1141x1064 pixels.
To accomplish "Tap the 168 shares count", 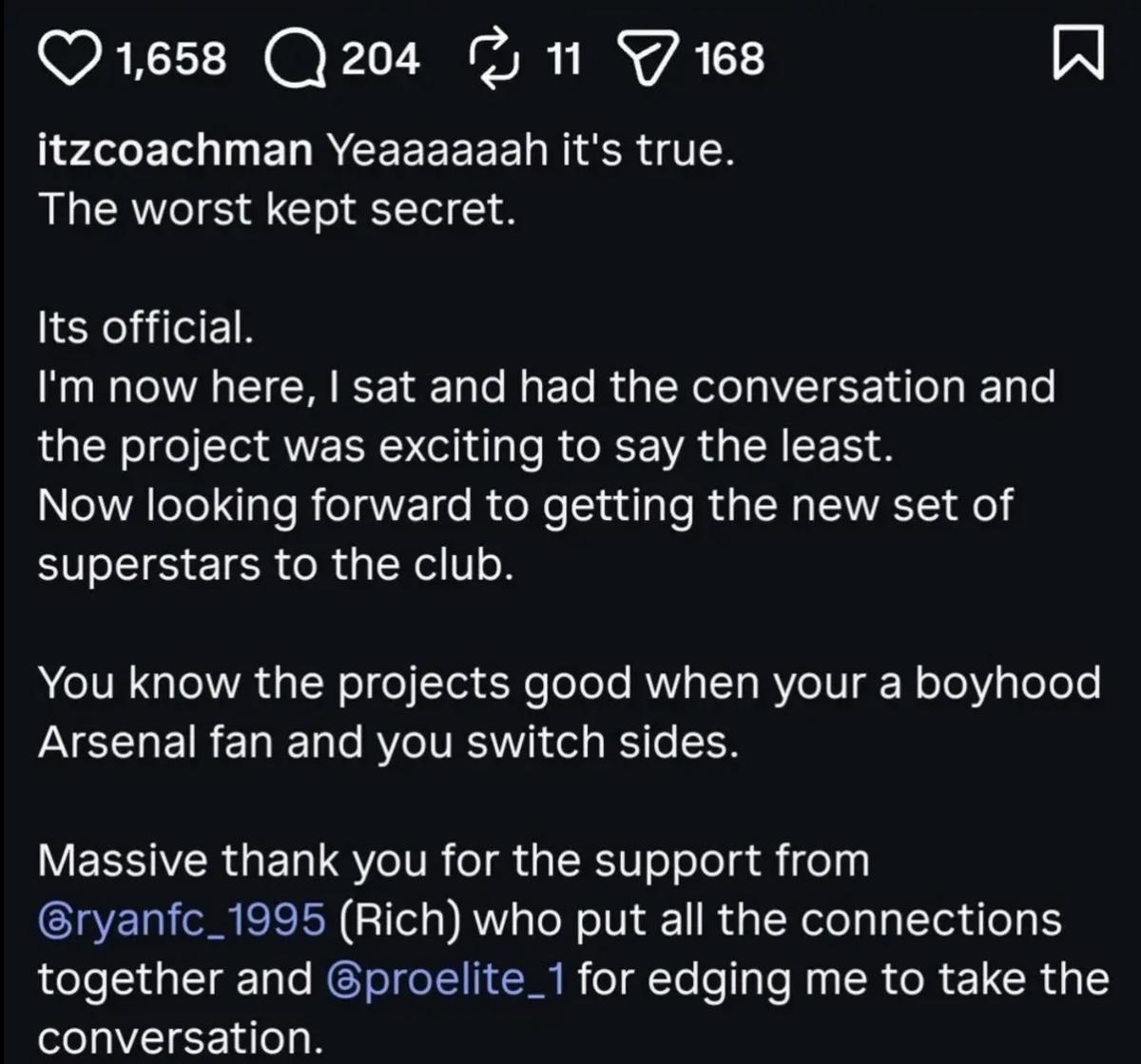I will point(729,60).
